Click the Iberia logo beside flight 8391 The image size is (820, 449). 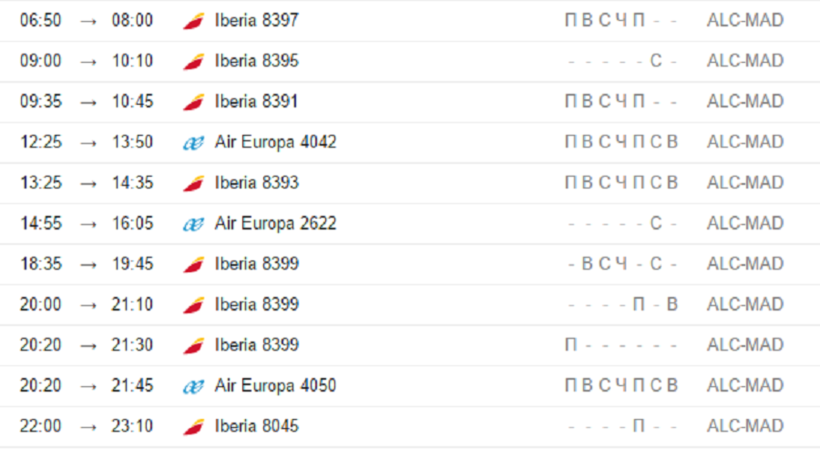(x=193, y=102)
